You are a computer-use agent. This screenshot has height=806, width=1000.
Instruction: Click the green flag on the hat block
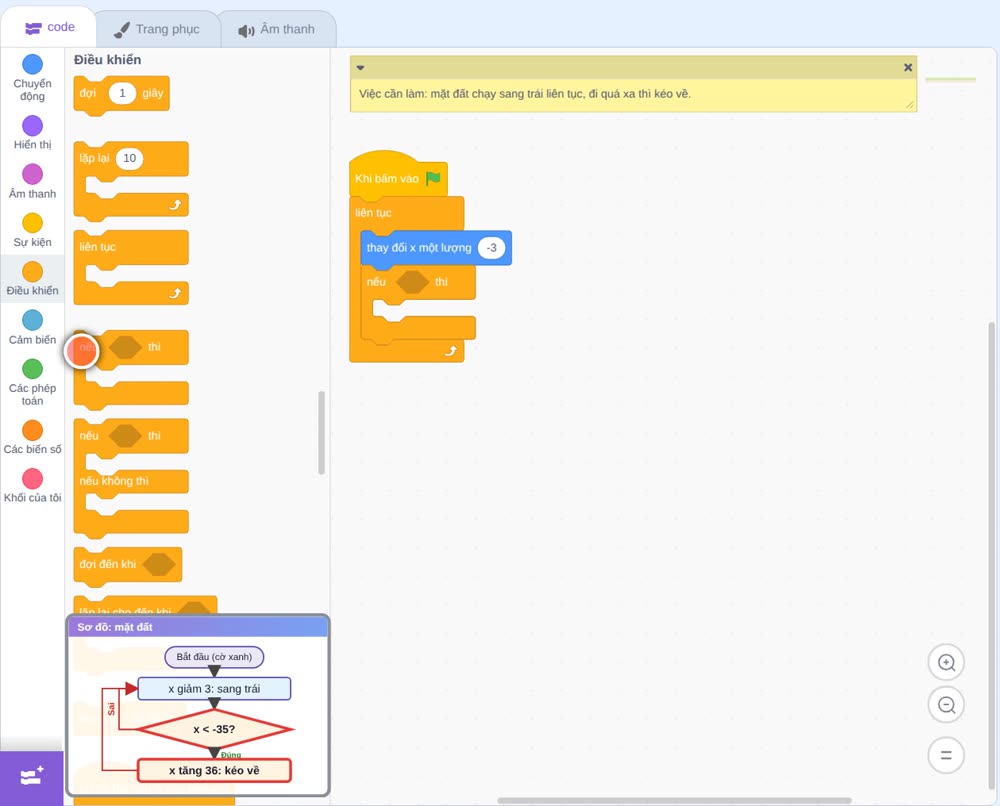coord(434,178)
